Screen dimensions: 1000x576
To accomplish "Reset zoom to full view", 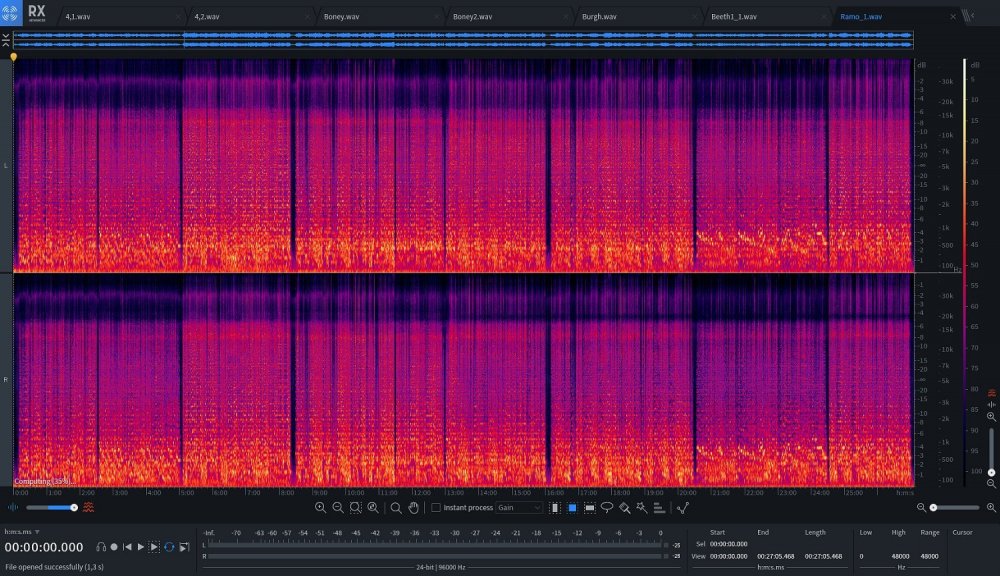I will click(373, 508).
